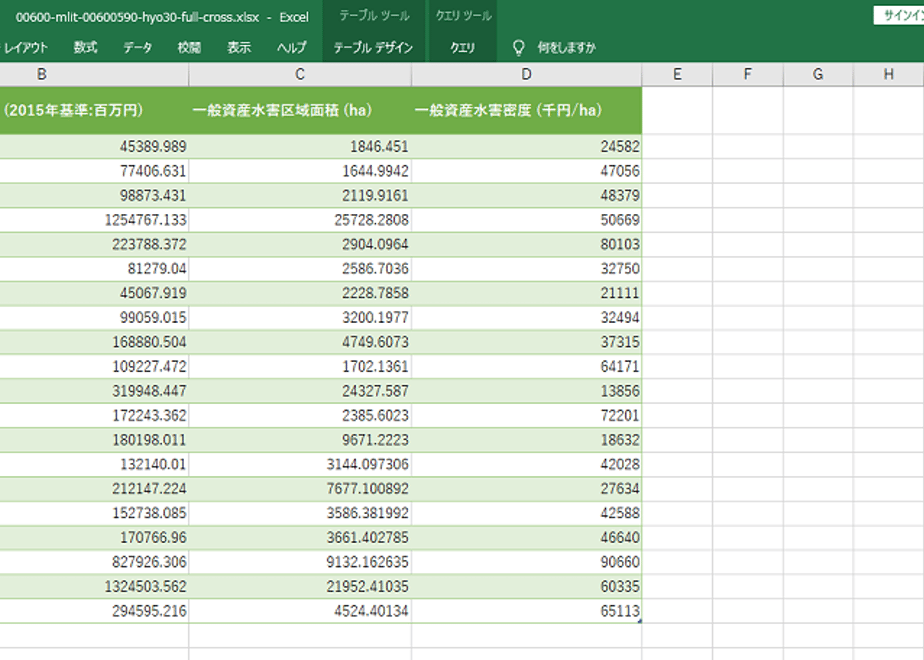Open the ヘルプ ribbon tab
924x660 pixels.
[x=292, y=48]
